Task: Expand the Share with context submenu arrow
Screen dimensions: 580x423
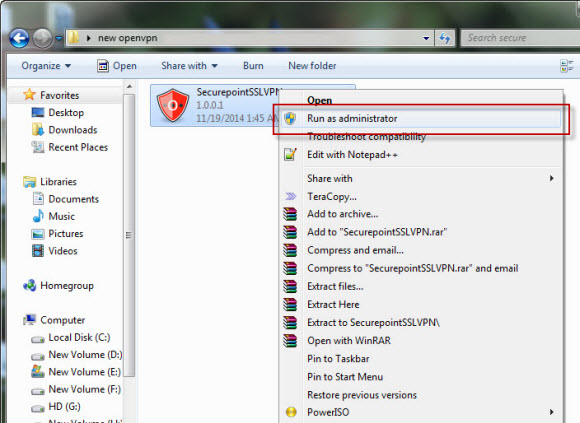Action: click(x=552, y=178)
